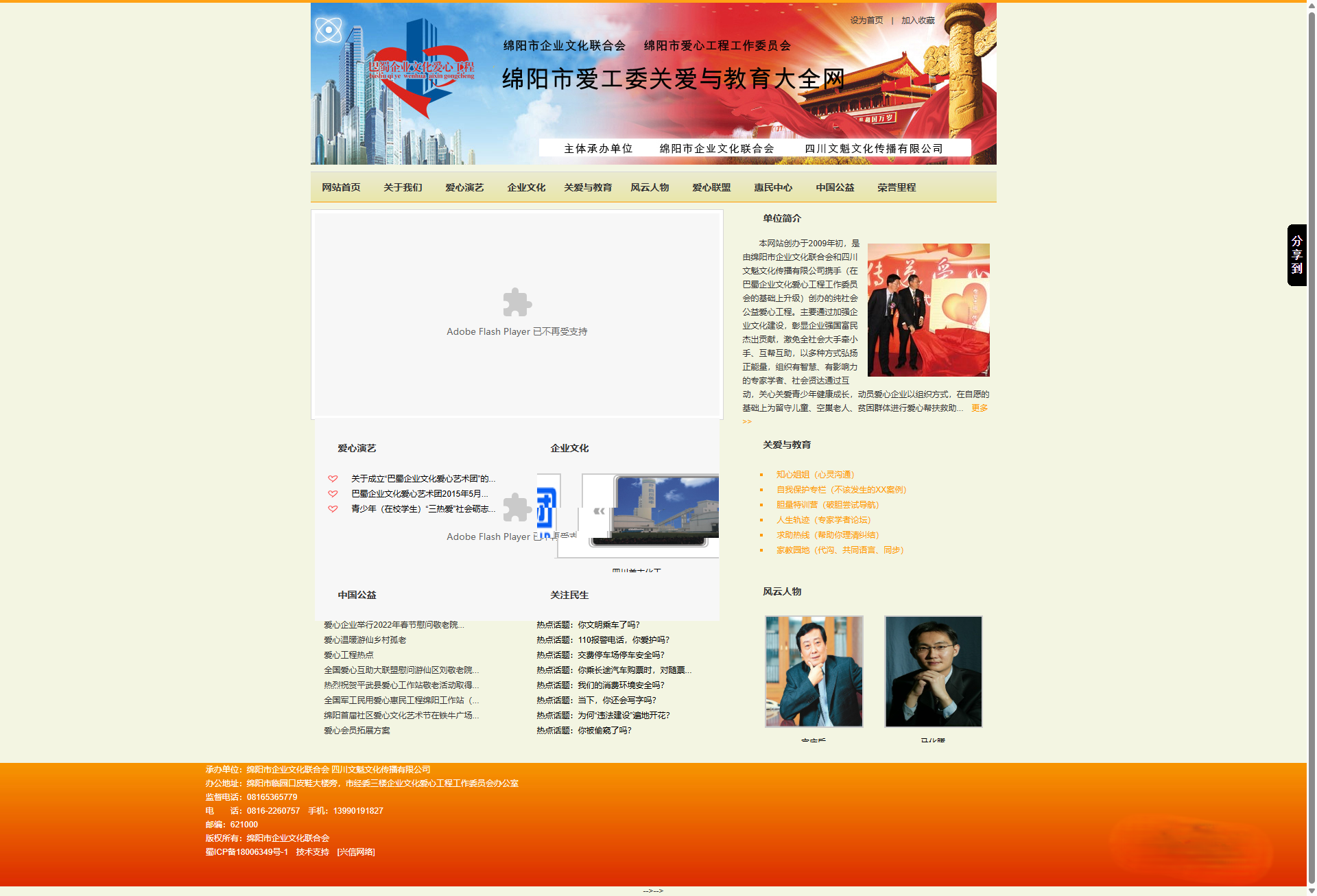
Task: Click the footer ICP number 蜀ICP备18006349号-1
Action: [247, 852]
